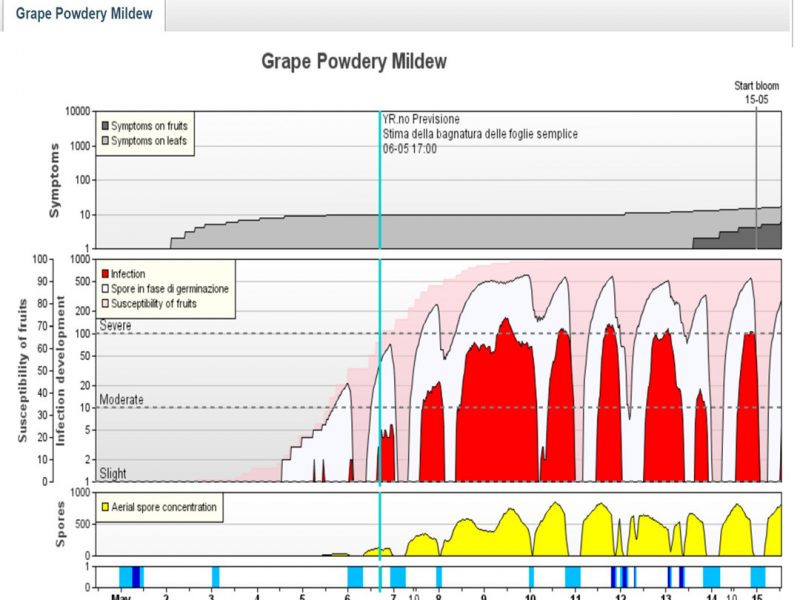Click the Symptoms on fruits legend swatch
This screenshot has height=600, width=800.
coord(103,126)
